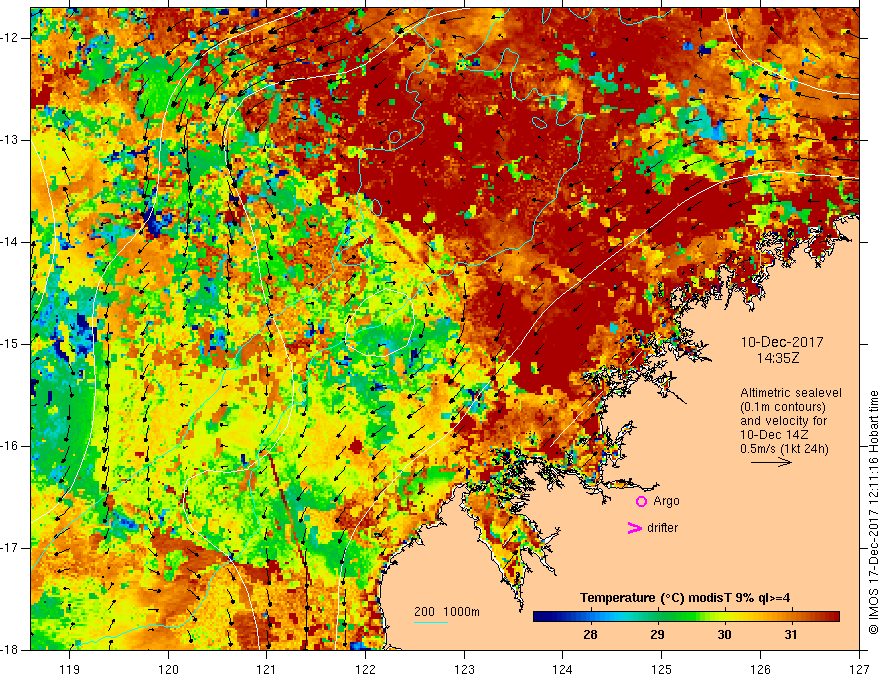Click the 31 label under color bar
880x680 pixels.
[791, 635]
